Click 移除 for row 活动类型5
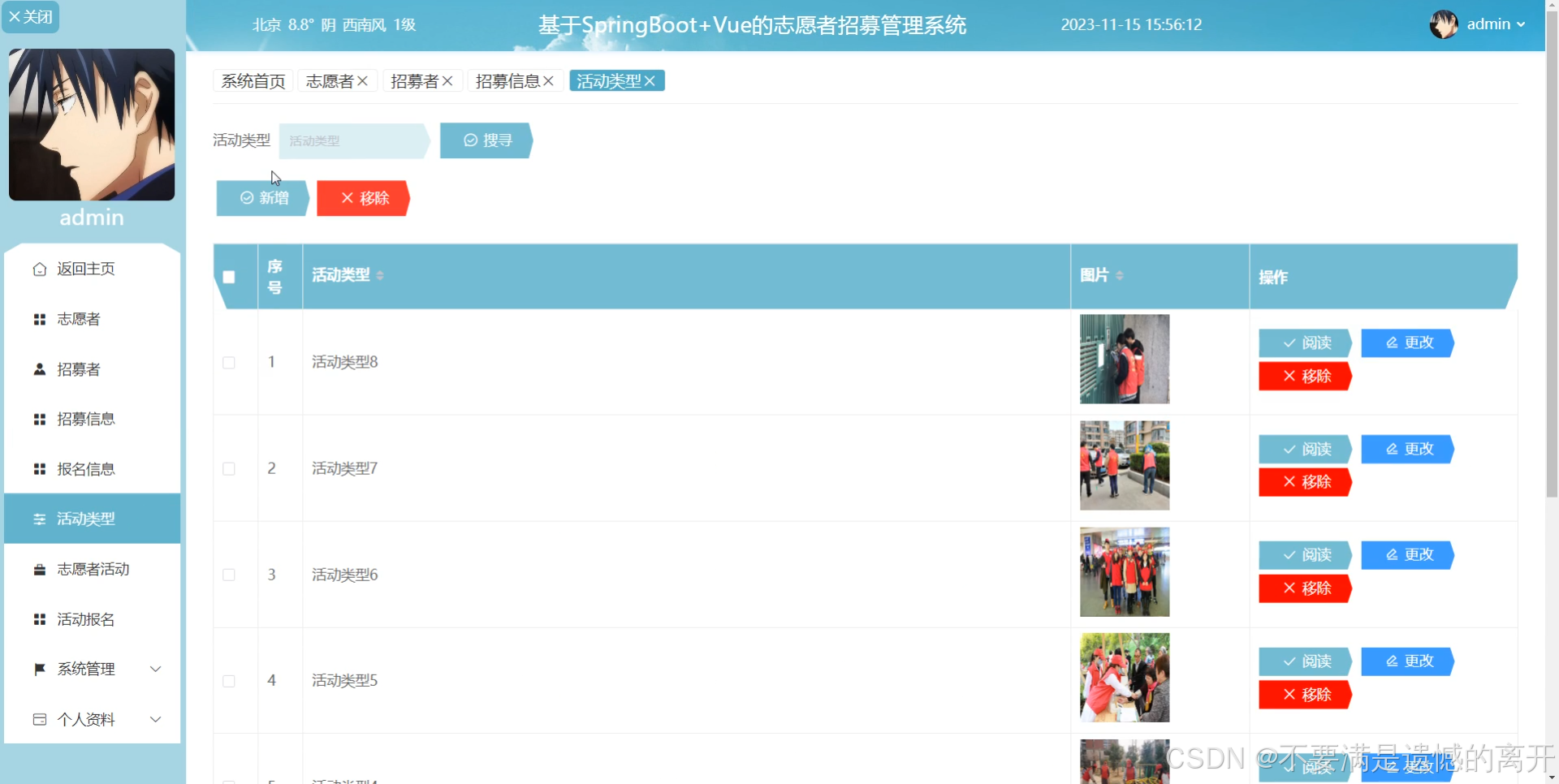Image resolution: width=1559 pixels, height=784 pixels. tap(1305, 695)
